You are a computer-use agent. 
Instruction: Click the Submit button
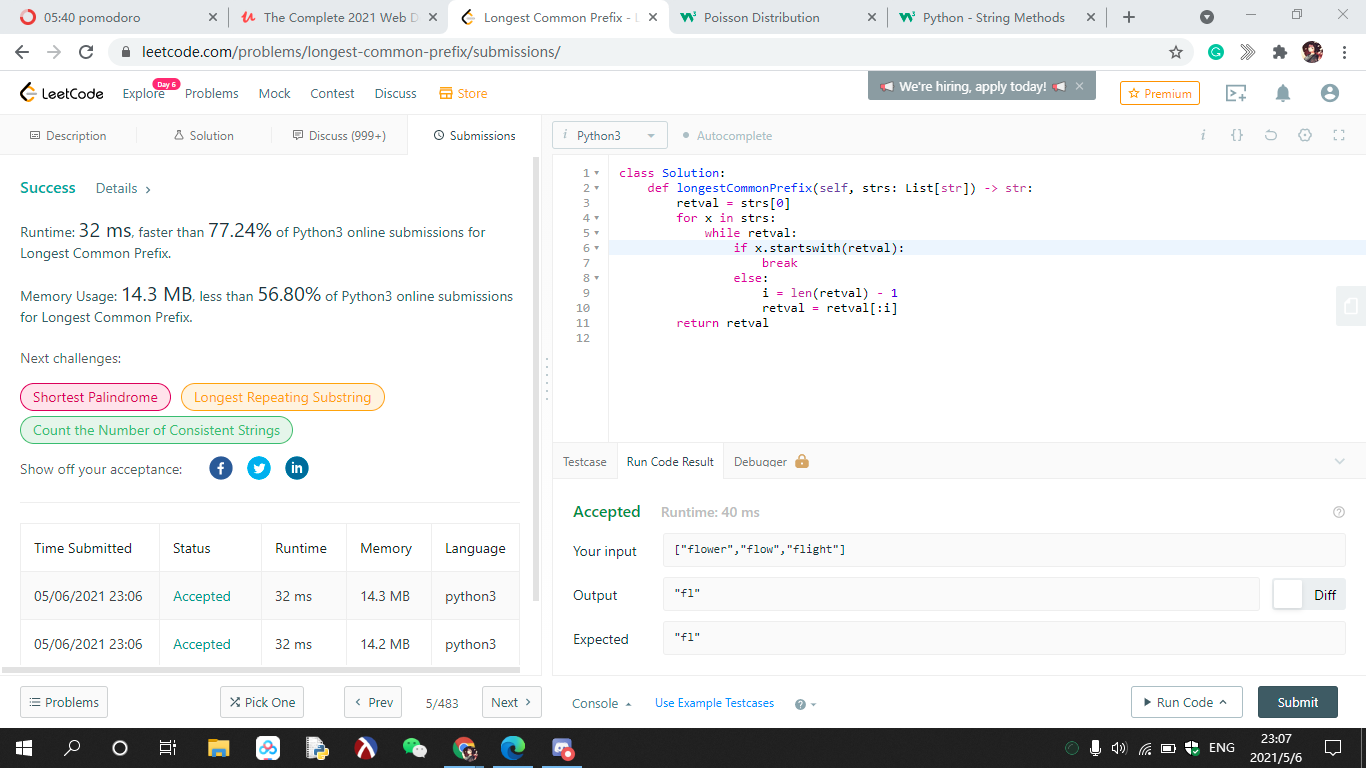pyautogui.click(x=1298, y=702)
